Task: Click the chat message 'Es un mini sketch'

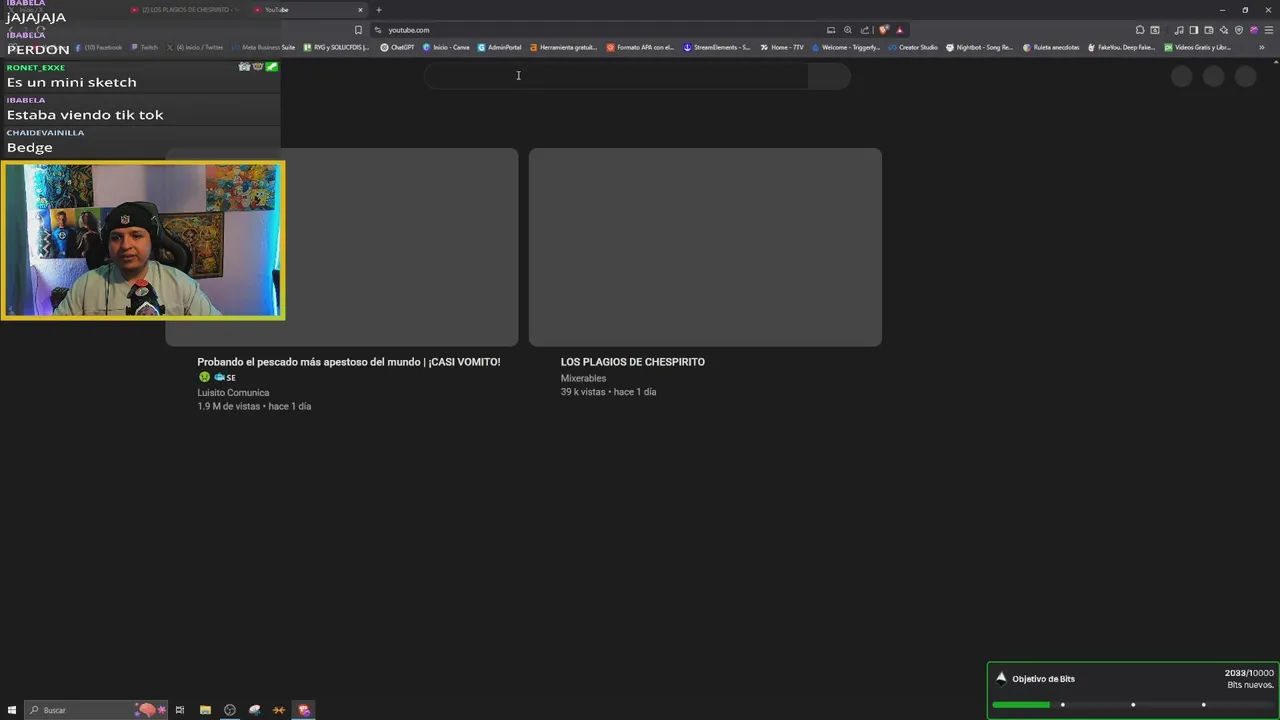Action: point(72,82)
